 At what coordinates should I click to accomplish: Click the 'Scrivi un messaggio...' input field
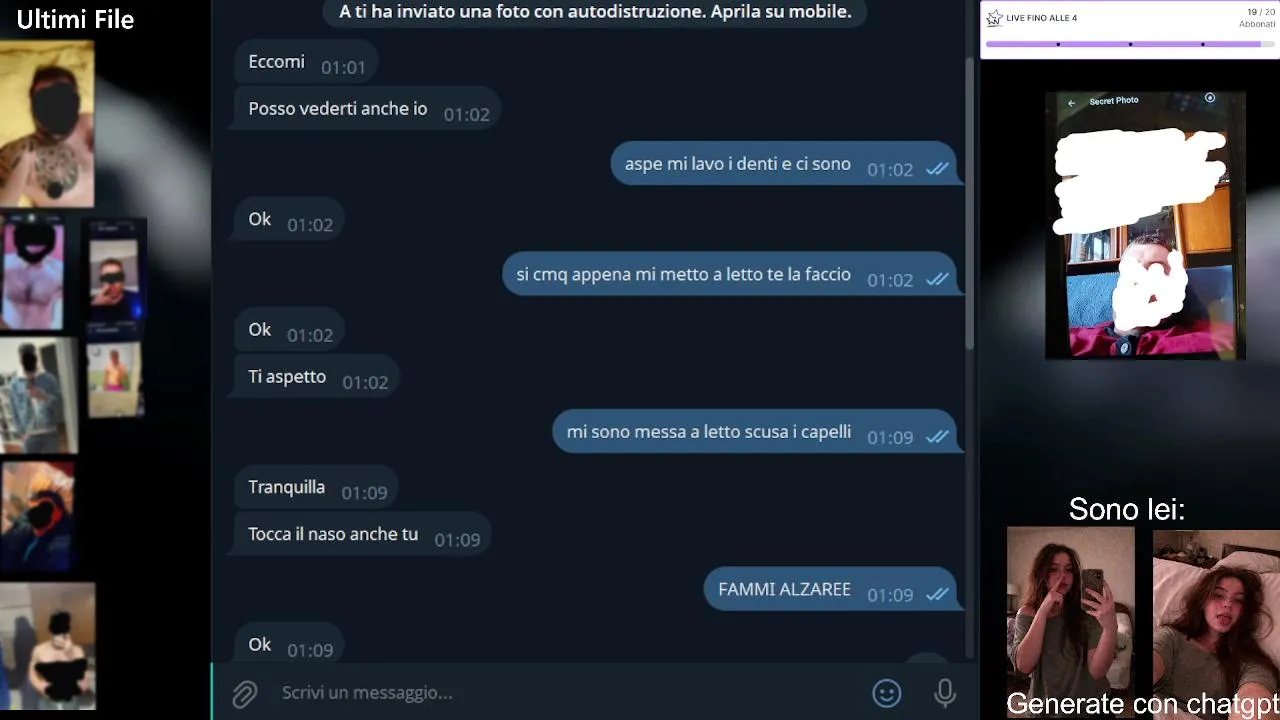pos(570,692)
